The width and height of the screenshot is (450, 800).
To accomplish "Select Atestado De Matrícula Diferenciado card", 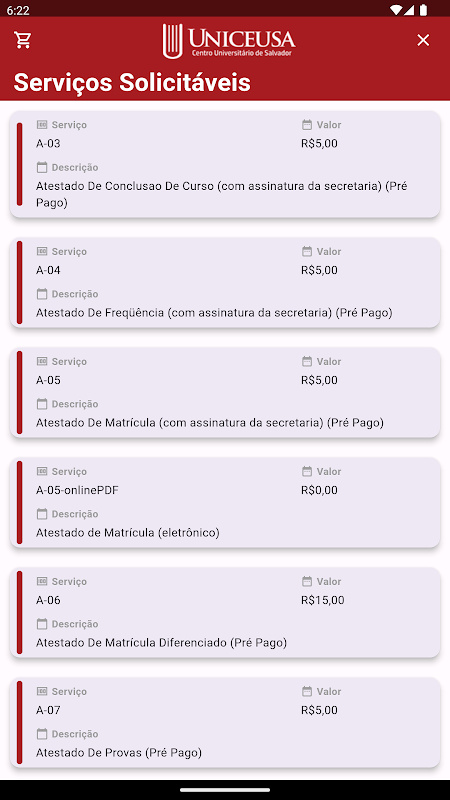I will [225, 612].
